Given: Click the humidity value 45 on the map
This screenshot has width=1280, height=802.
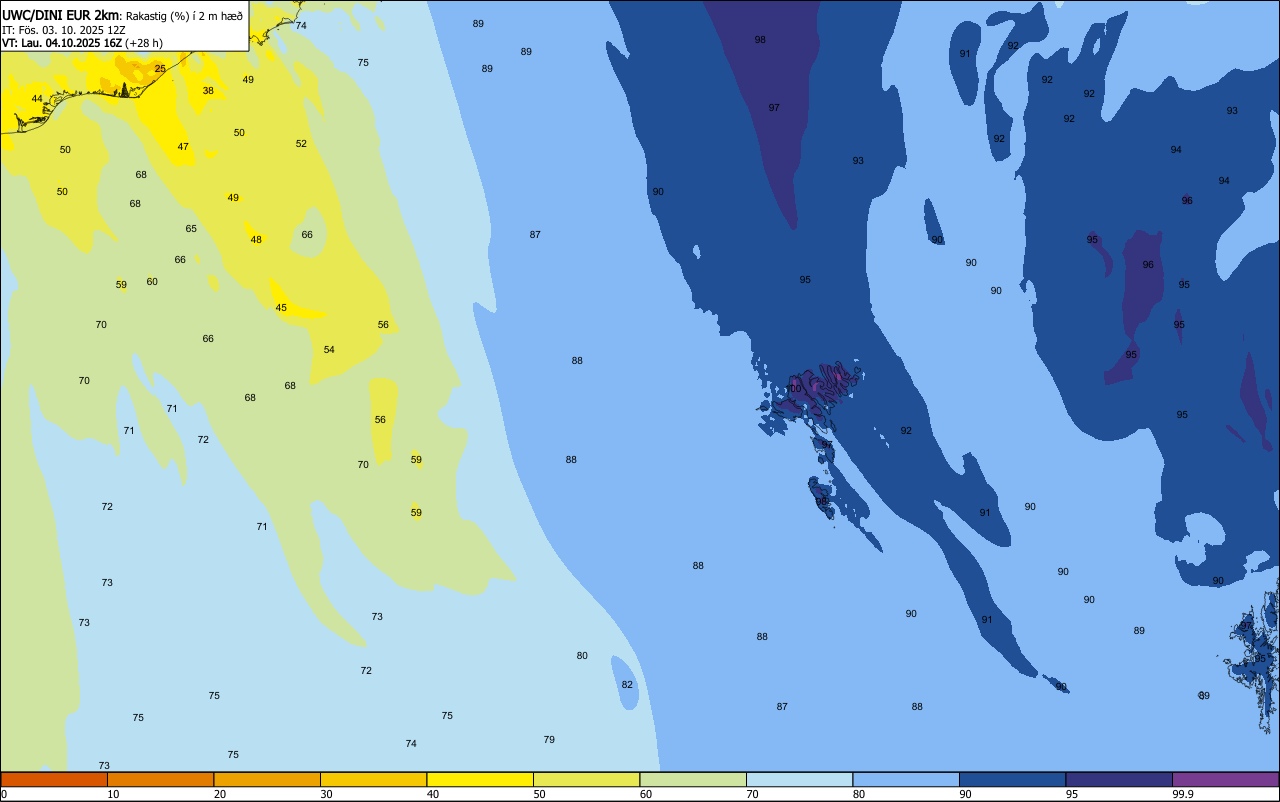Looking at the screenshot, I should click(x=281, y=308).
